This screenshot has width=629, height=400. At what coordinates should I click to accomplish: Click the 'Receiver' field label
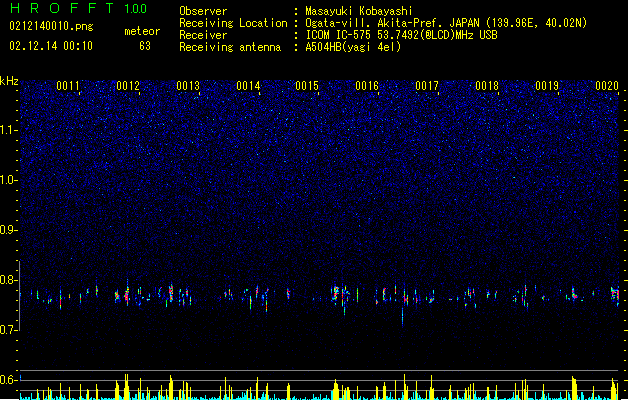click(x=203, y=35)
